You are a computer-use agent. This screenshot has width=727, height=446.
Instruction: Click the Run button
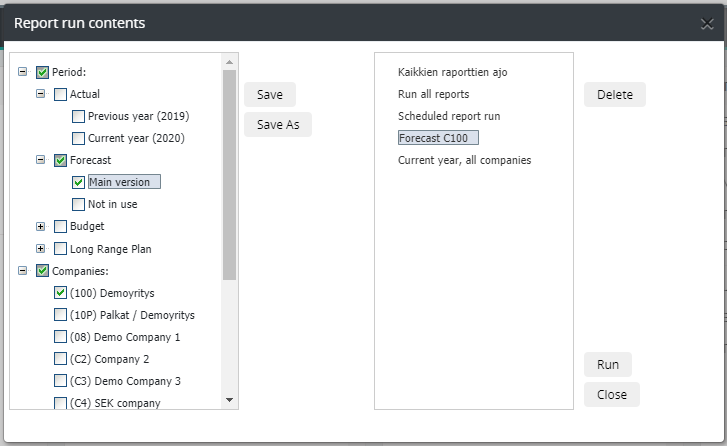pyautogui.click(x=608, y=364)
